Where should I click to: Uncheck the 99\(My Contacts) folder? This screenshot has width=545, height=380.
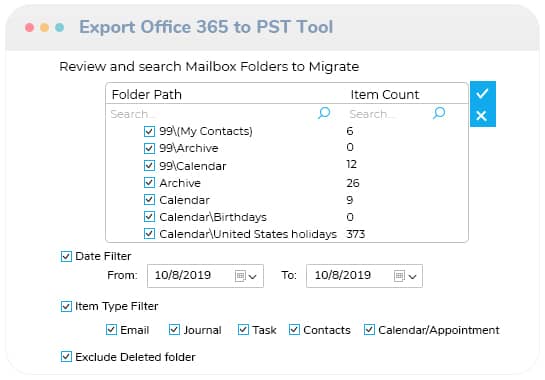tap(149, 131)
